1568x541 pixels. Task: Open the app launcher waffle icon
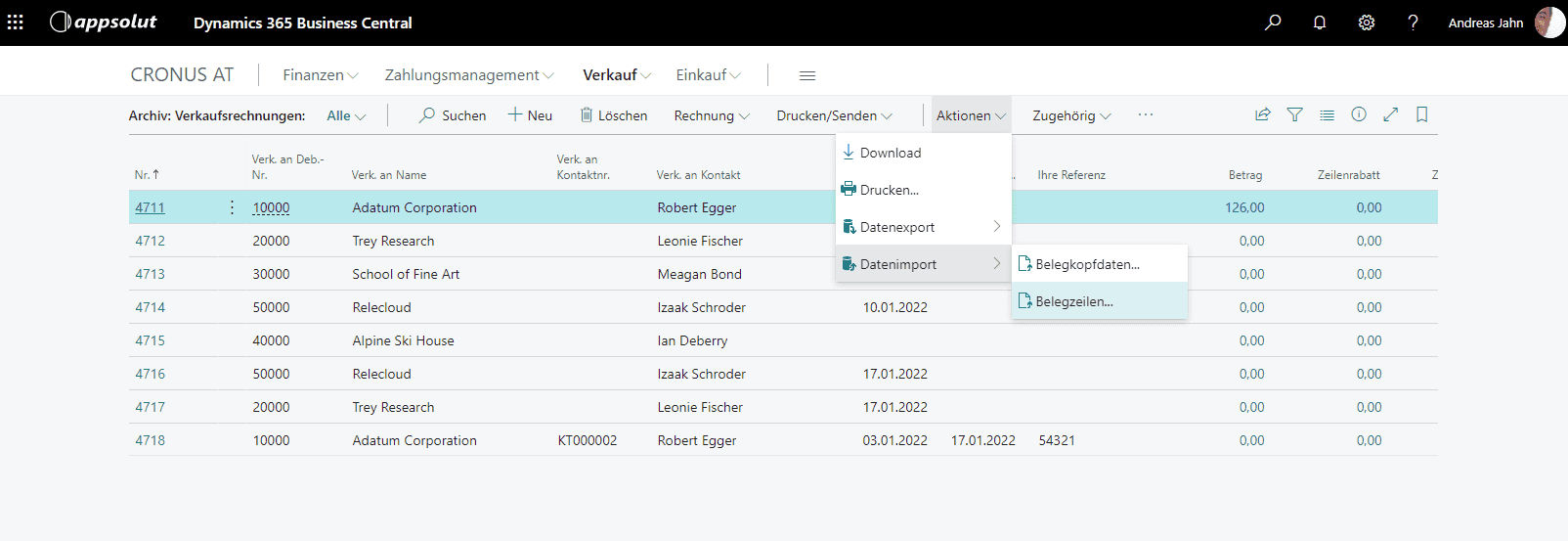tap(16, 23)
